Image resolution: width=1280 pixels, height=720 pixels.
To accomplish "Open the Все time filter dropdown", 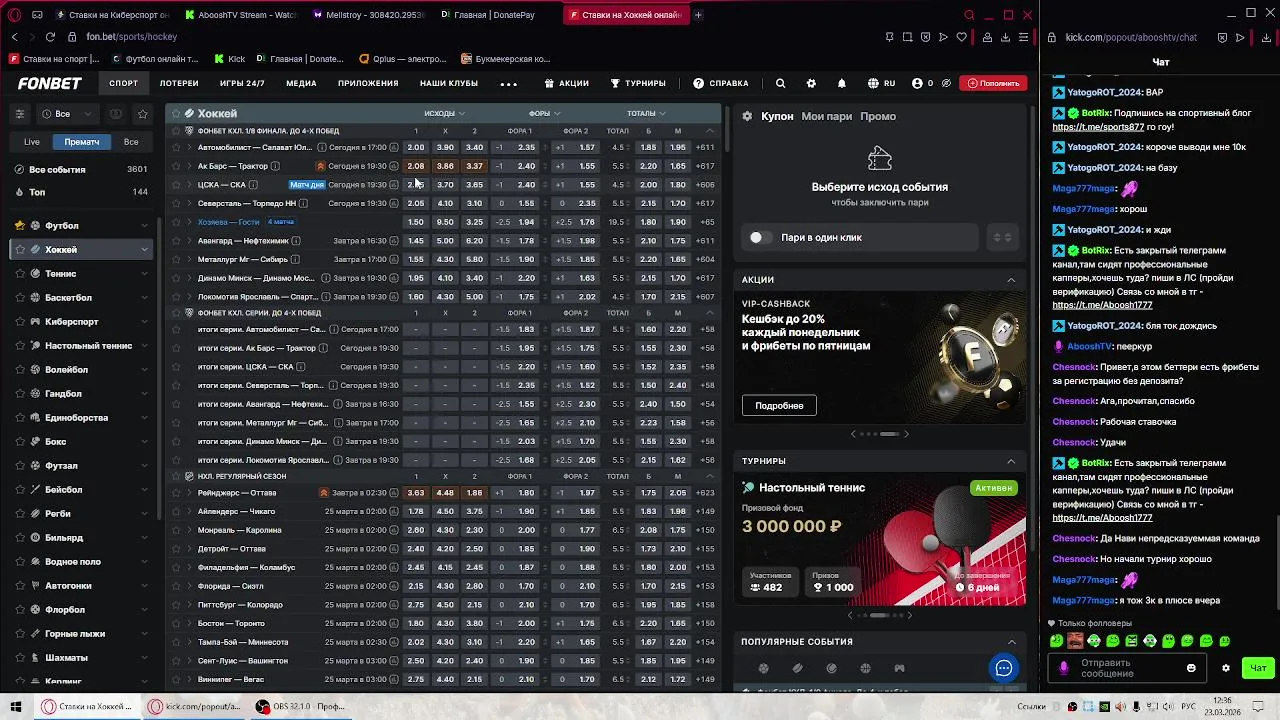I will click(69, 114).
